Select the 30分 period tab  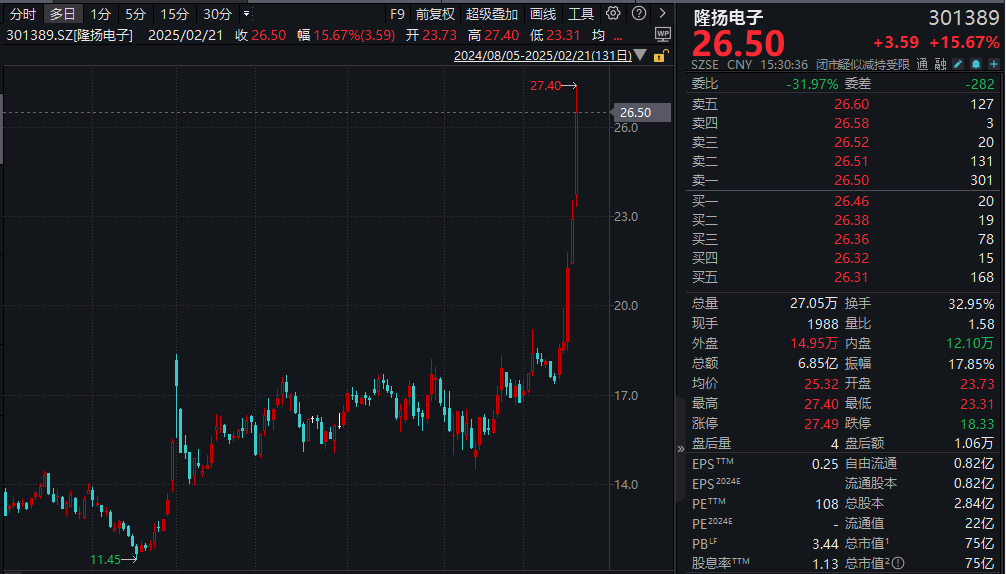[x=217, y=13]
